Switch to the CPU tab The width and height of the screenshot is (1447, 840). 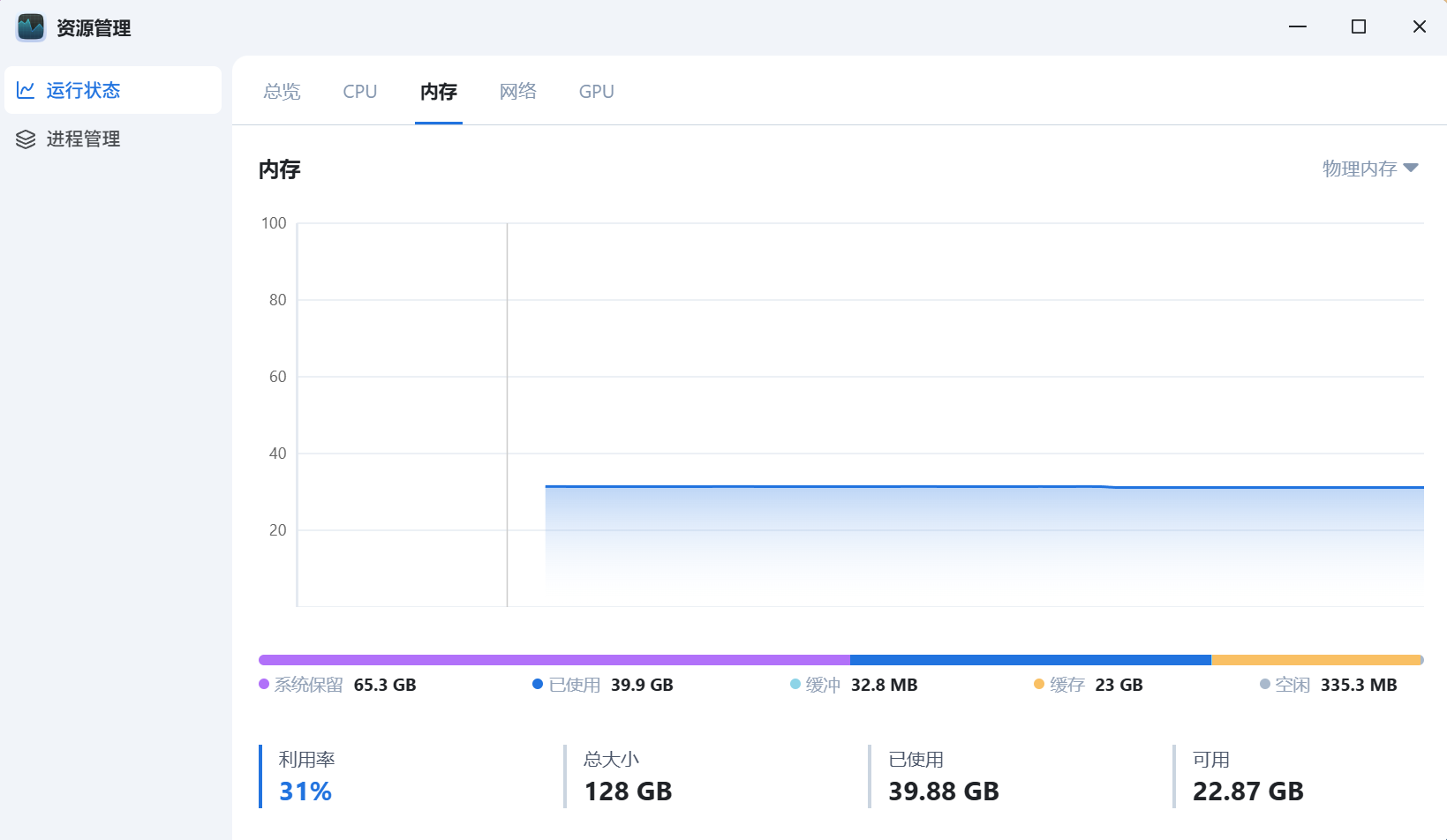(360, 92)
